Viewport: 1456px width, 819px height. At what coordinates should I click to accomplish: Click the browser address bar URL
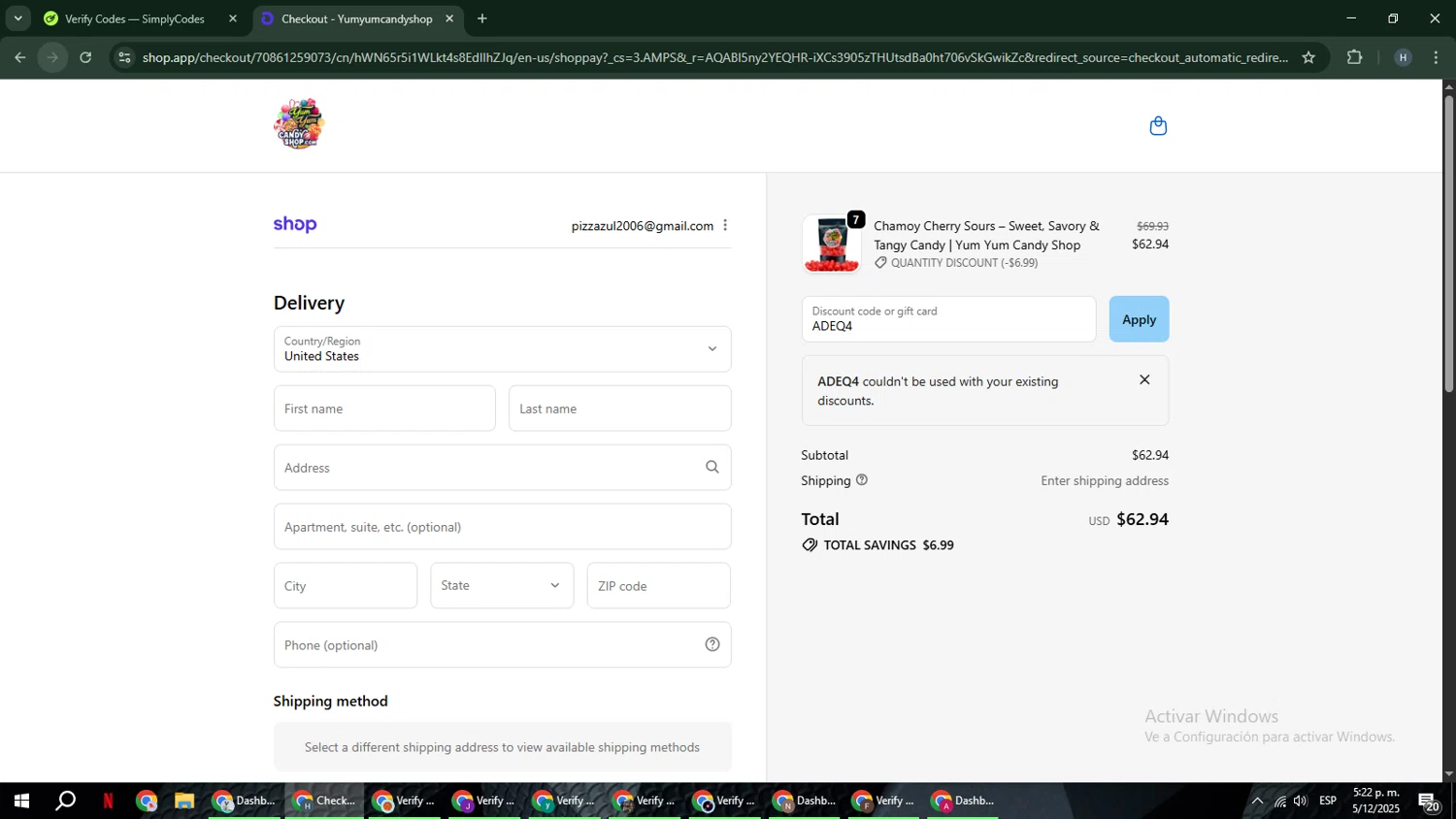pyautogui.click(x=715, y=57)
